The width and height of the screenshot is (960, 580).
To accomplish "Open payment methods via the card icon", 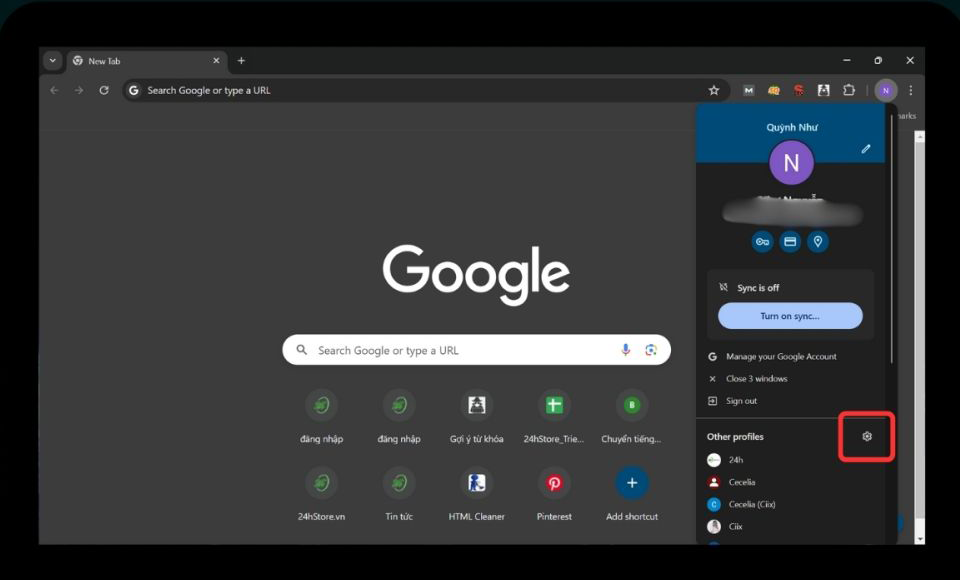I will (790, 242).
